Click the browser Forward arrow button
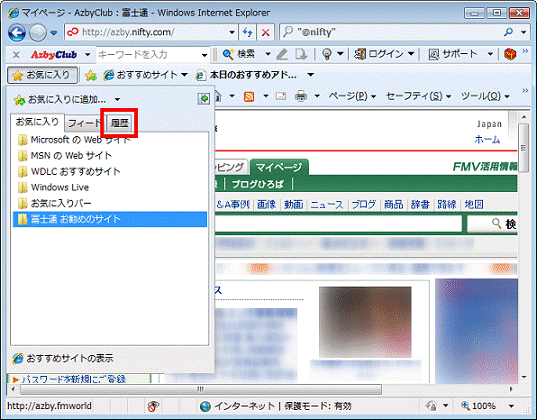The image size is (537, 420). (x=38, y=33)
